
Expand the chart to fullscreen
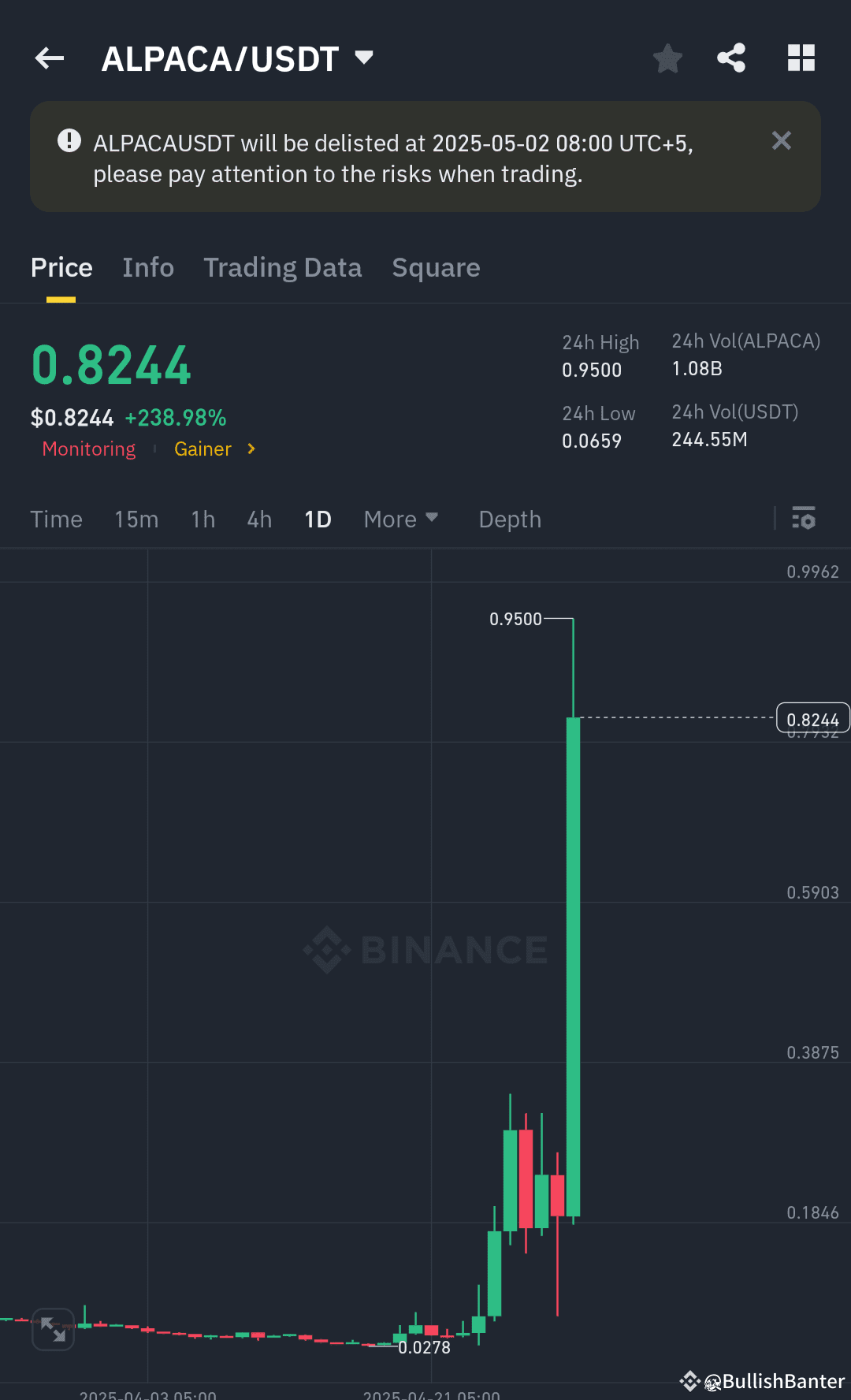[53, 1329]
